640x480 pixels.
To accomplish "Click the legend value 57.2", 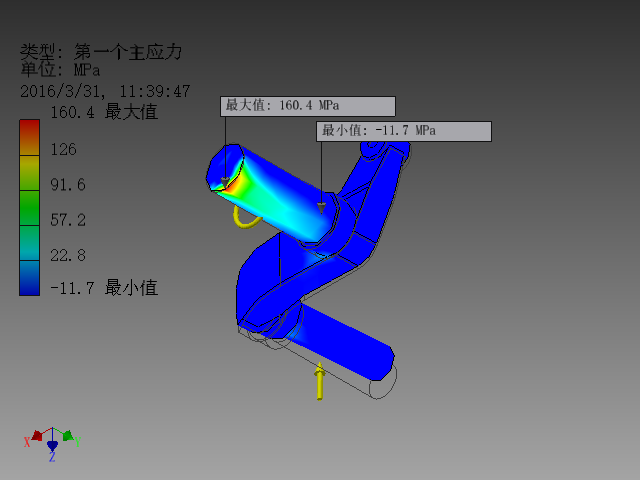I will (68, 220).
